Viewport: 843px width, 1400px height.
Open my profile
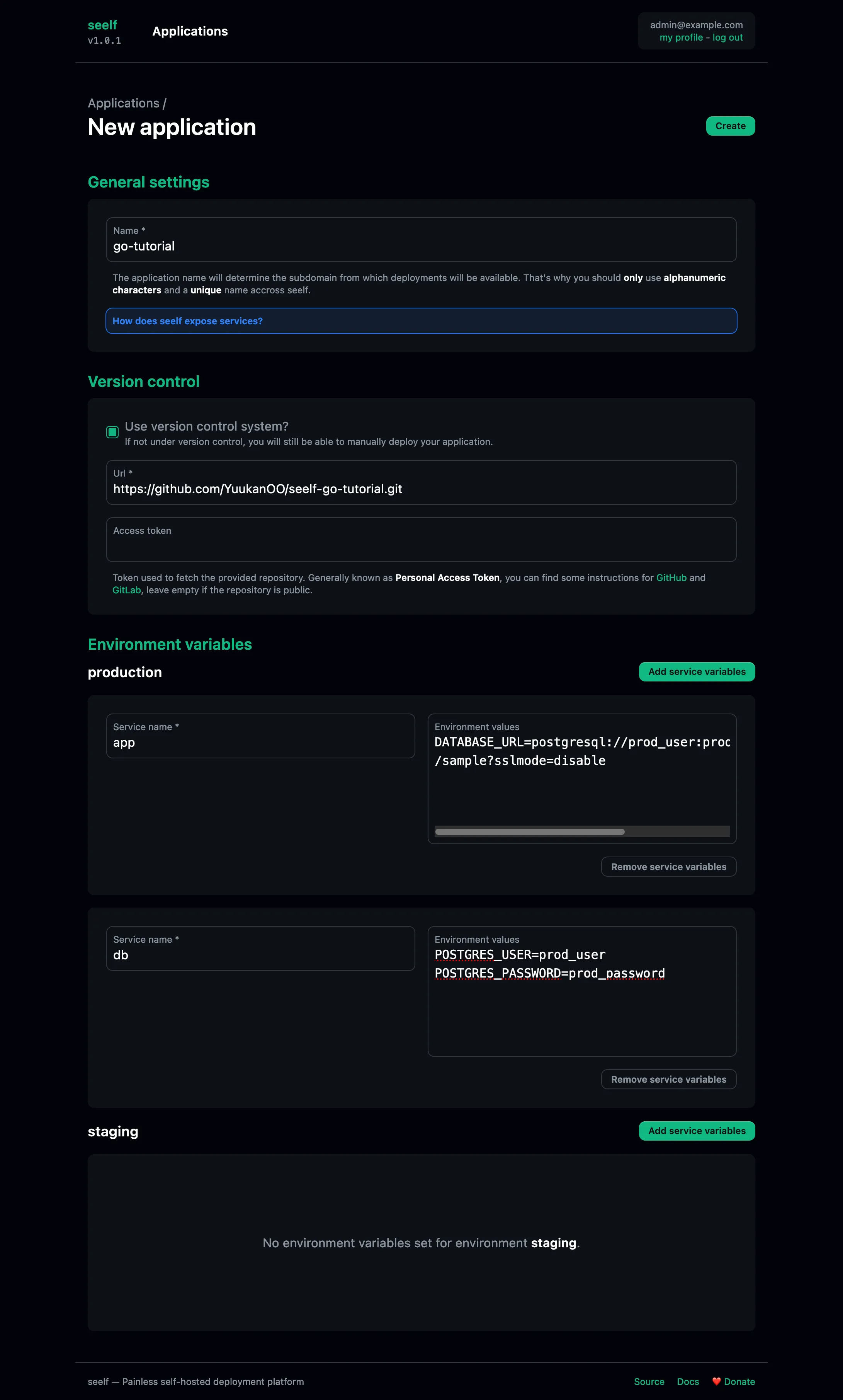click(681, 37)
